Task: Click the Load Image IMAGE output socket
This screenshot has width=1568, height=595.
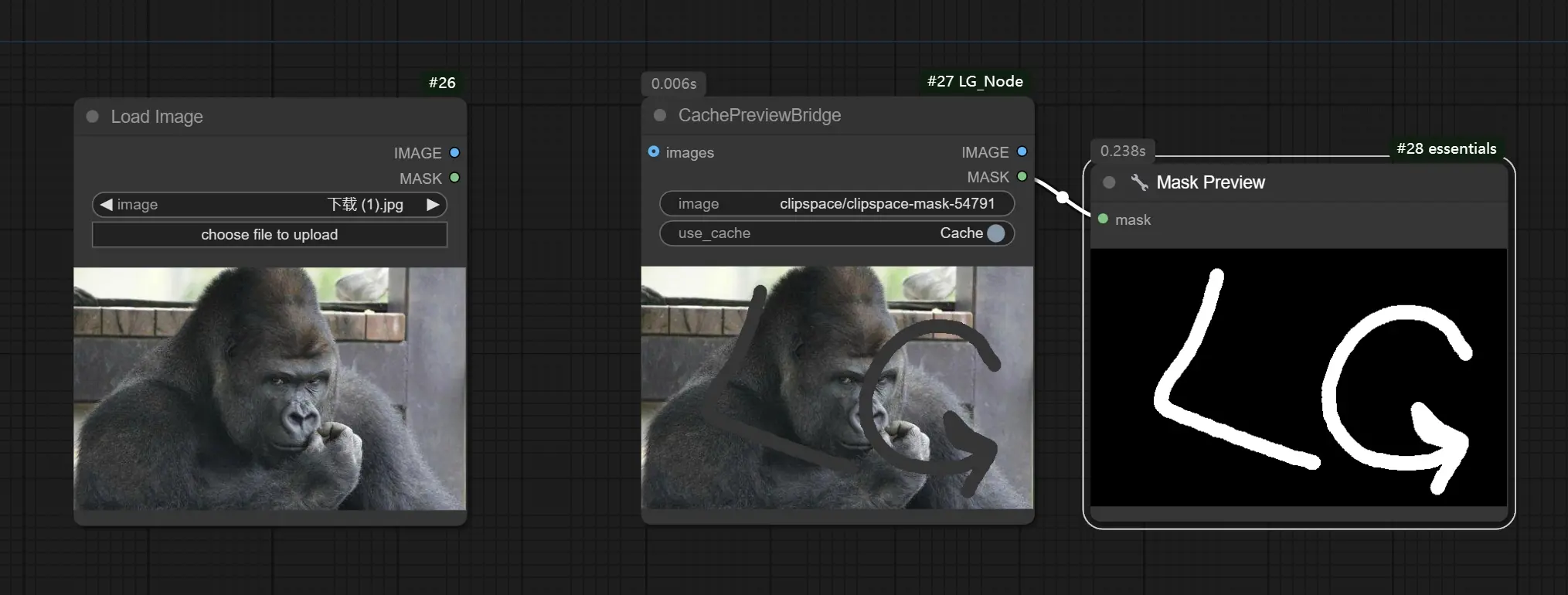Action: 454,153
